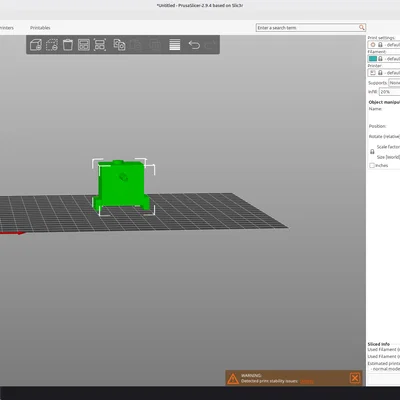Click the Delete selected object icon
The image size is (400, 400).
tap(52, 45)
